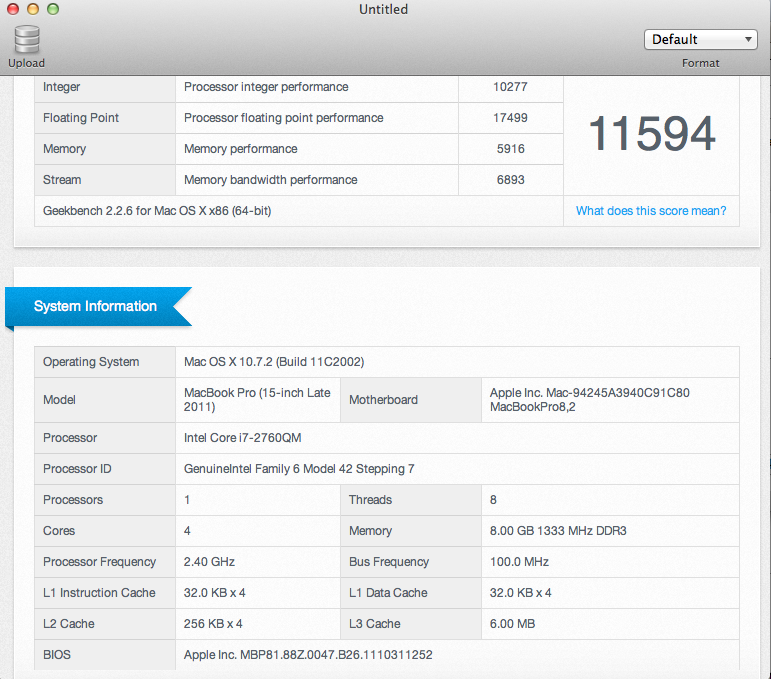Click the Geekbench 2.2.6 version text
The image size is (771, 679).
(157, 211)
